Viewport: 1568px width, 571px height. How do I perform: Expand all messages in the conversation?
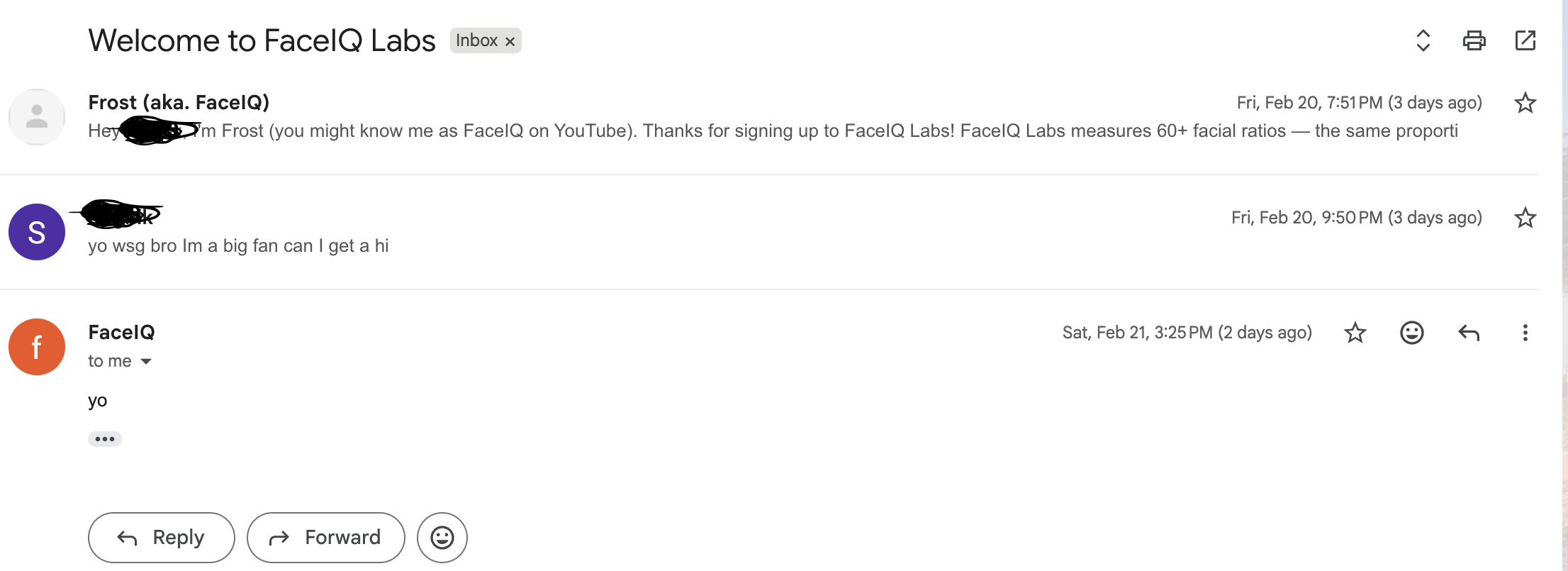pos(1423,40)
